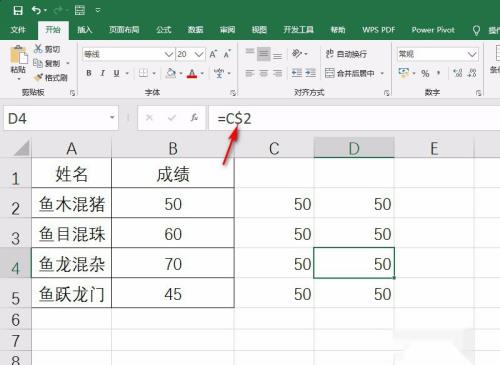This screenshot has width=500, height=365.
Task: Apply accounting number format icon
Action: (404, 72)
